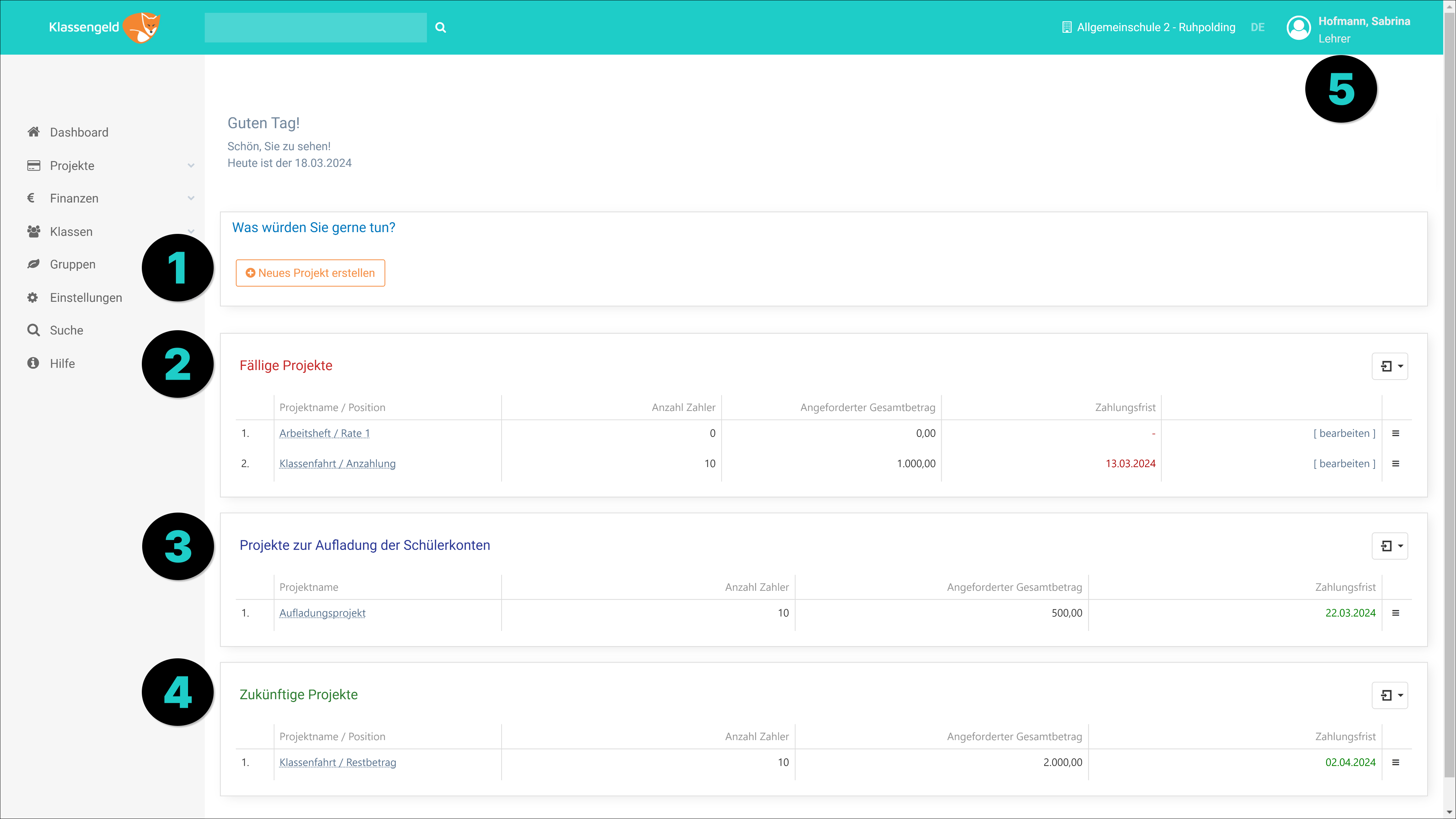Open export dropdown for Fällige Projekte
Viewport: 1456px width, 819px height.
[1390, 366]
